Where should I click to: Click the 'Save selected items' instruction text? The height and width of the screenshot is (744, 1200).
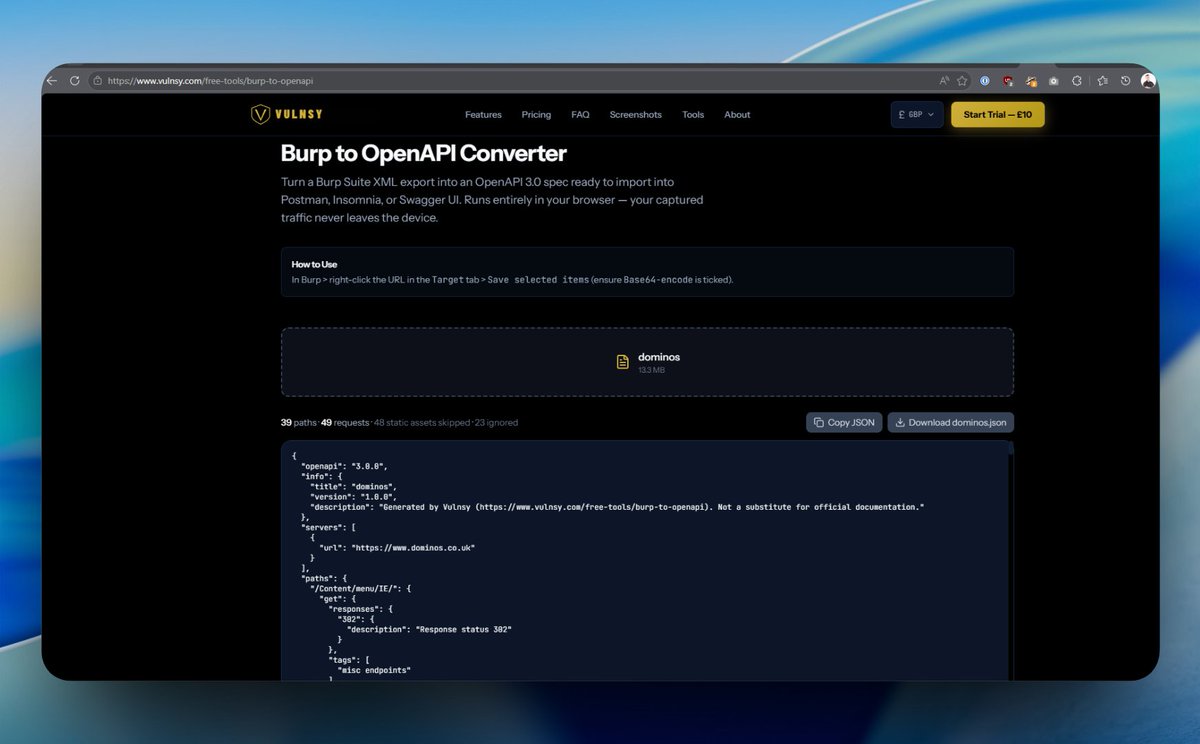click(x=538, y=280)
